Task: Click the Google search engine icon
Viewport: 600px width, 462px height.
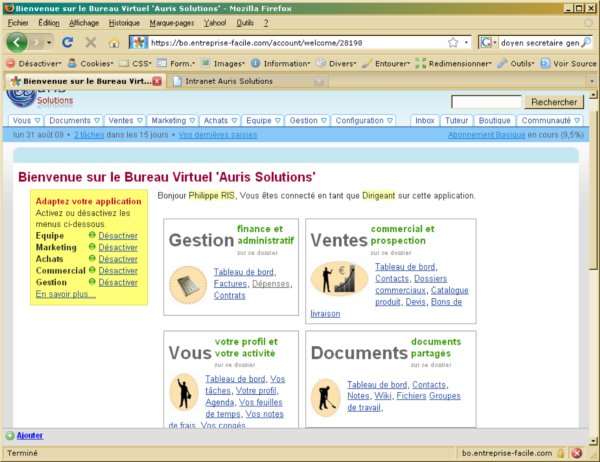Action: point(486,42)
